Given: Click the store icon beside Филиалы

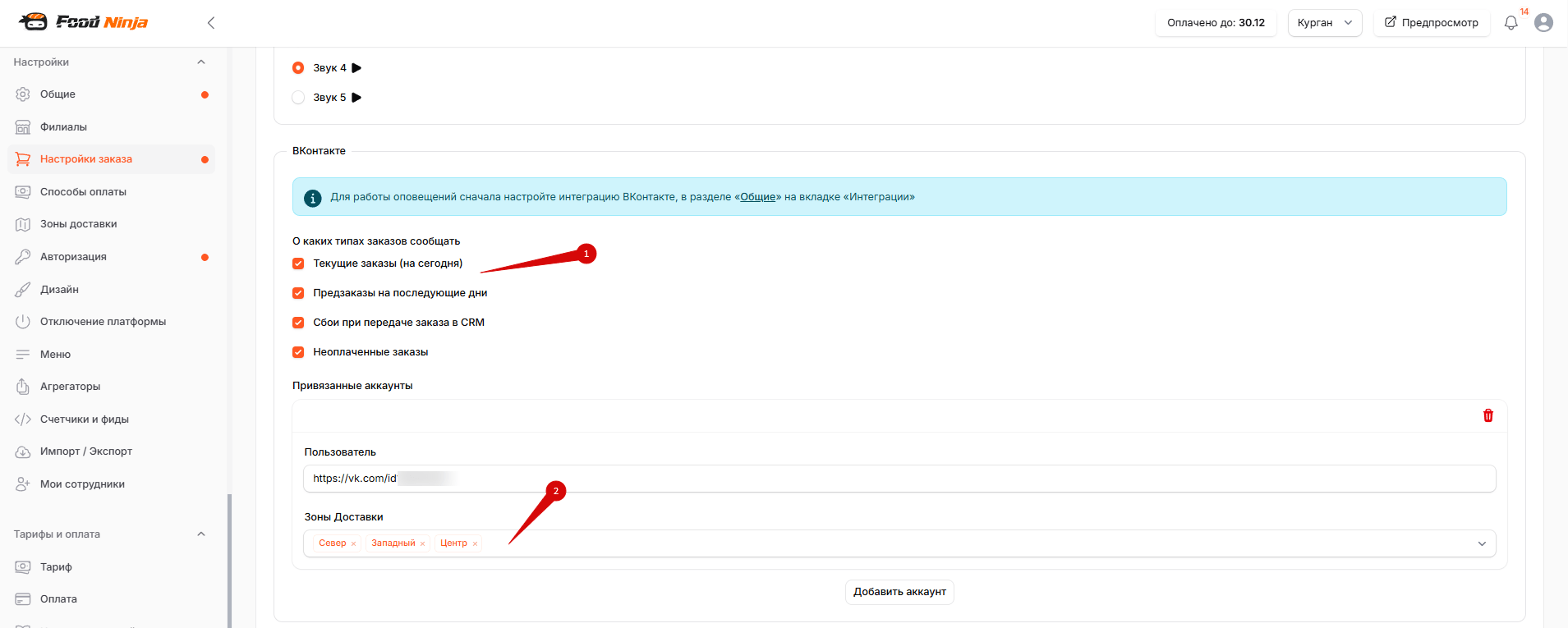Looking at the screenshot, I should coord(23,127).
